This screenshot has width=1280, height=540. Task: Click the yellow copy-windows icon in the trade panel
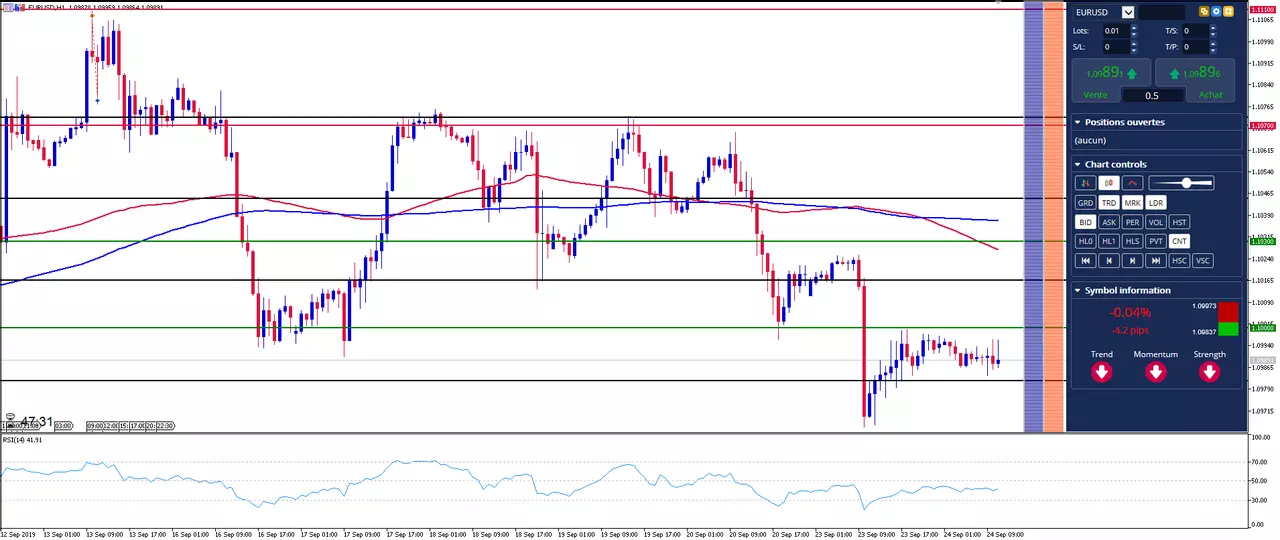pyautogui.click(x=1204, y=12)
